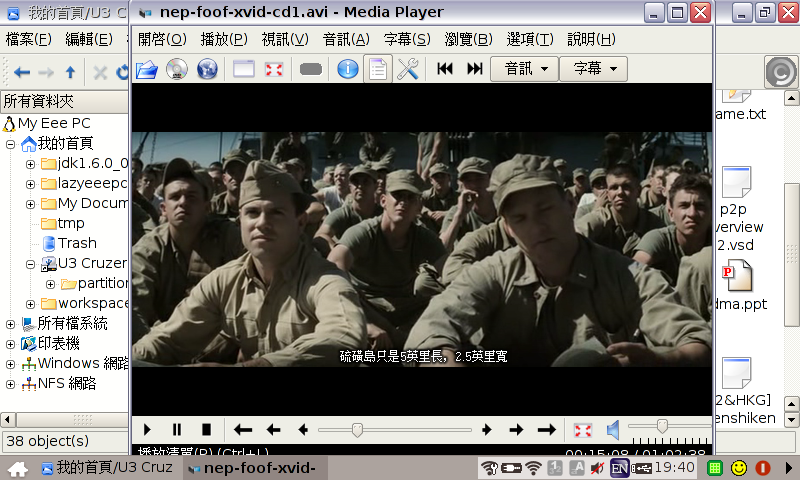Toggle fullscreen in the bottom control bar
This screenshot has height=480, width=800.
click(583, 430)
